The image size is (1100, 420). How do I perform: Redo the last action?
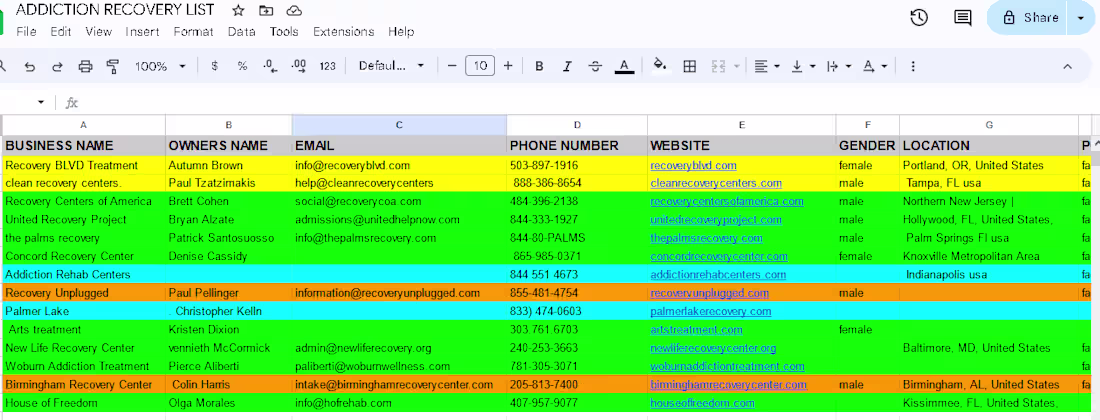point(58,66)
